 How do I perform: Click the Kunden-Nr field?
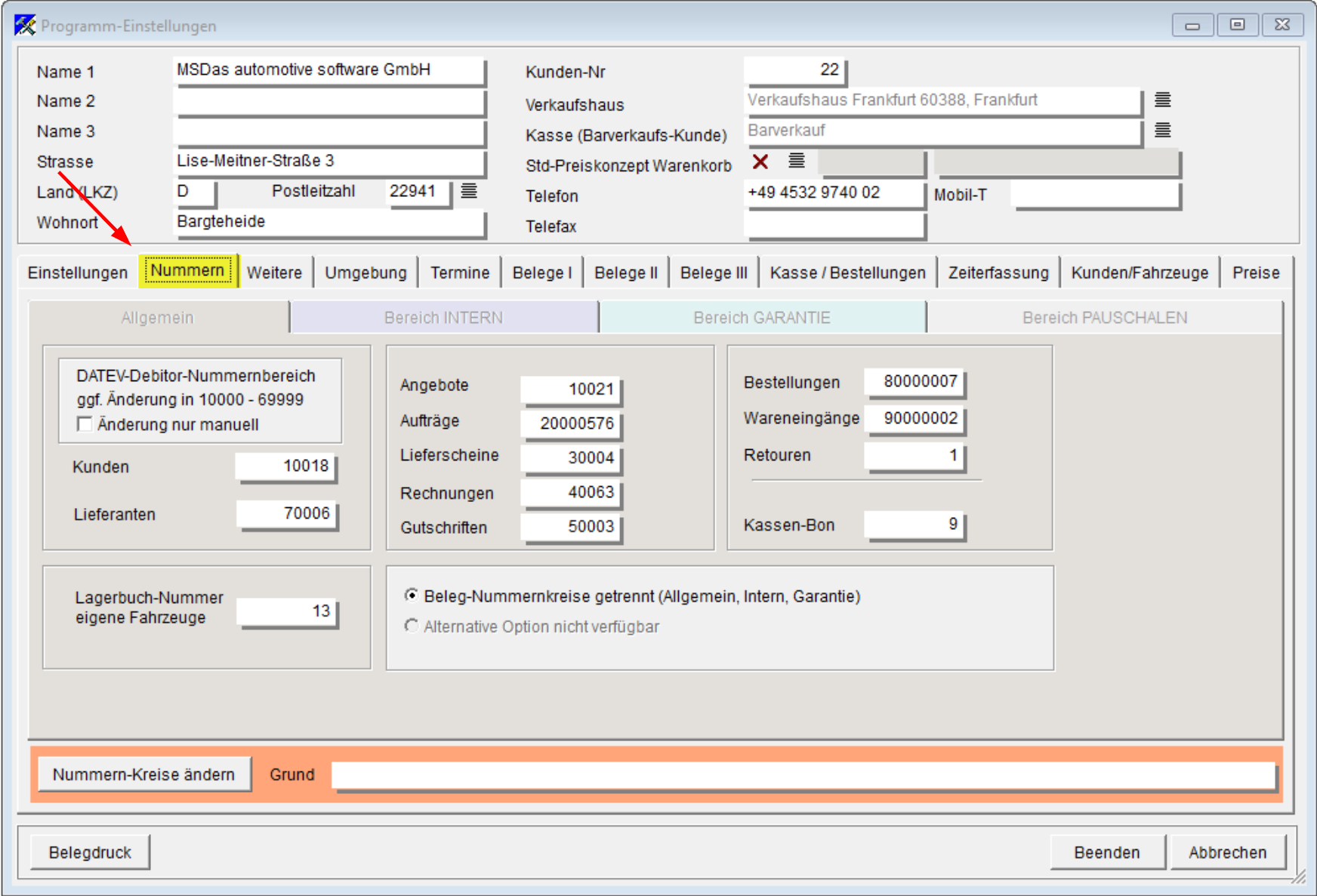click(795, 70)
